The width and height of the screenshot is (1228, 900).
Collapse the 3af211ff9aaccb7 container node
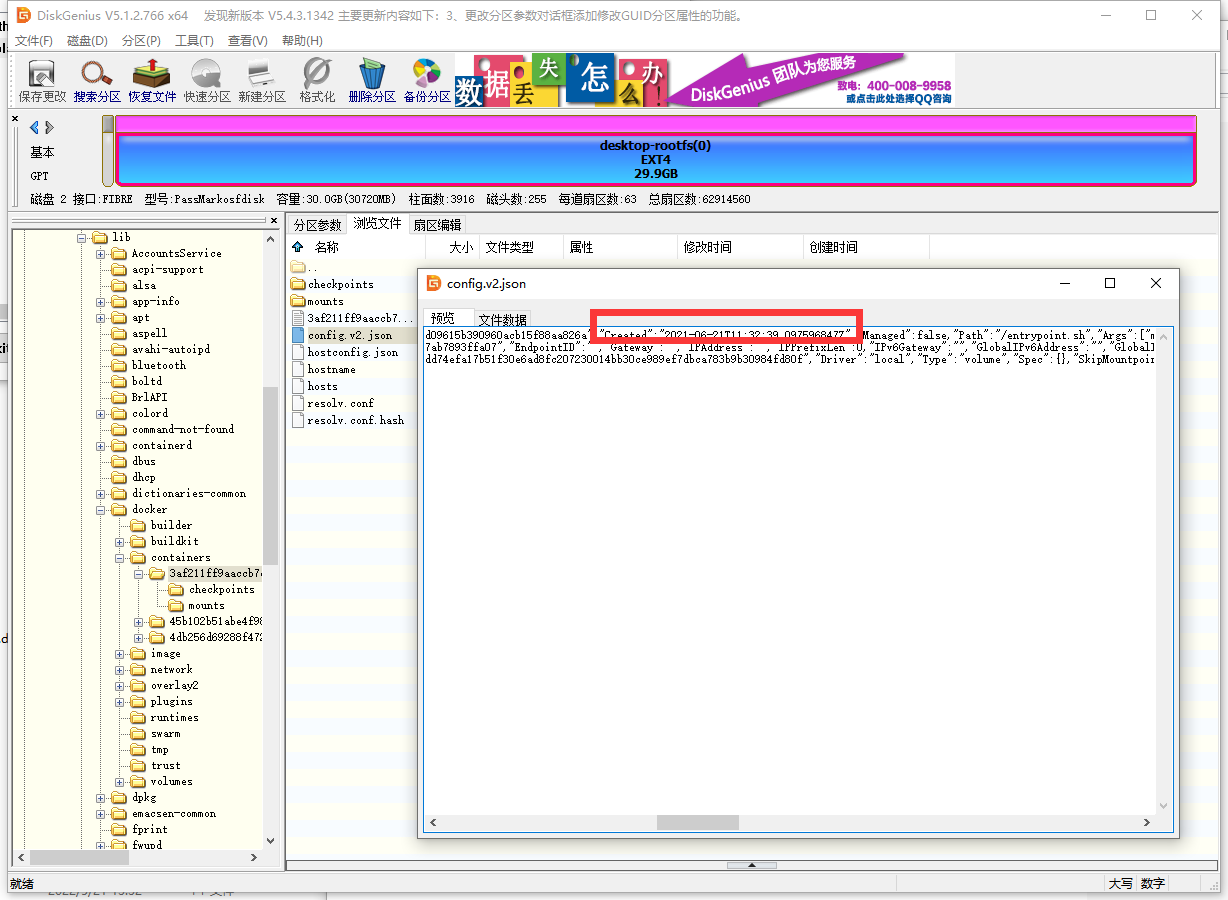pyautogui.click(x=138, y=573)
